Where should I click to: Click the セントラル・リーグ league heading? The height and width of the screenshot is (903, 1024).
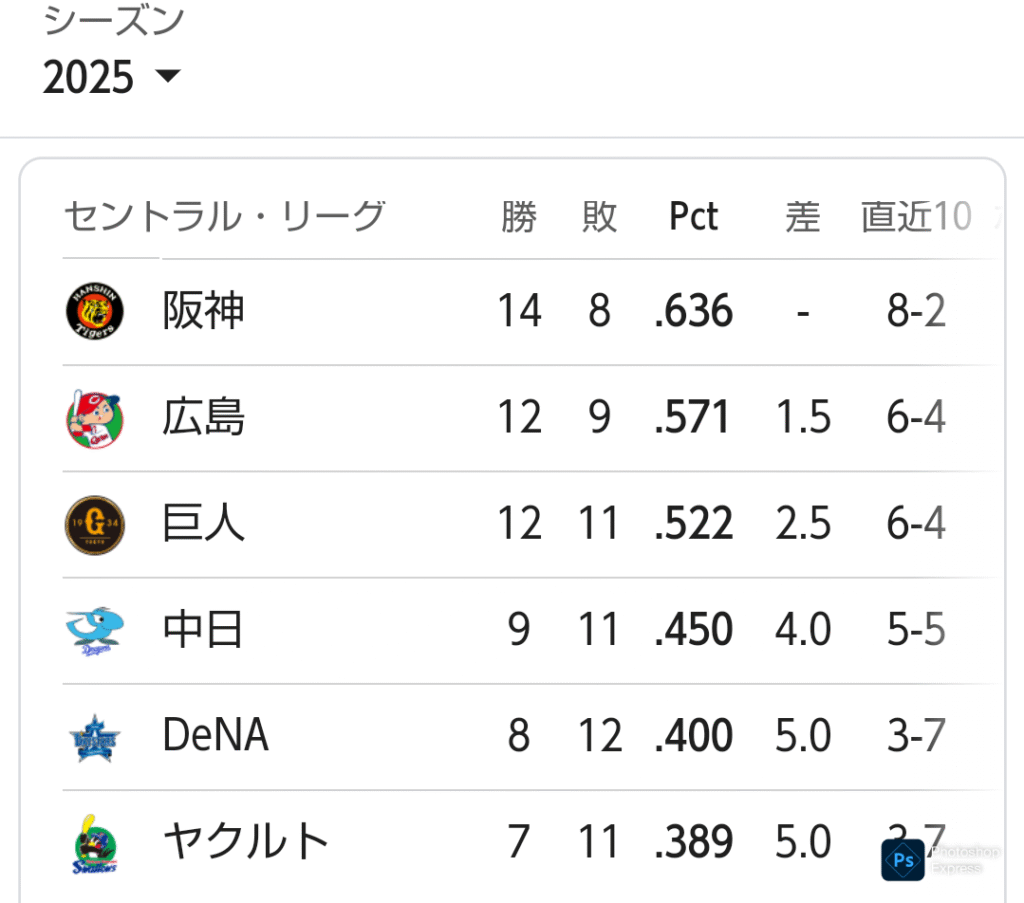225,217
